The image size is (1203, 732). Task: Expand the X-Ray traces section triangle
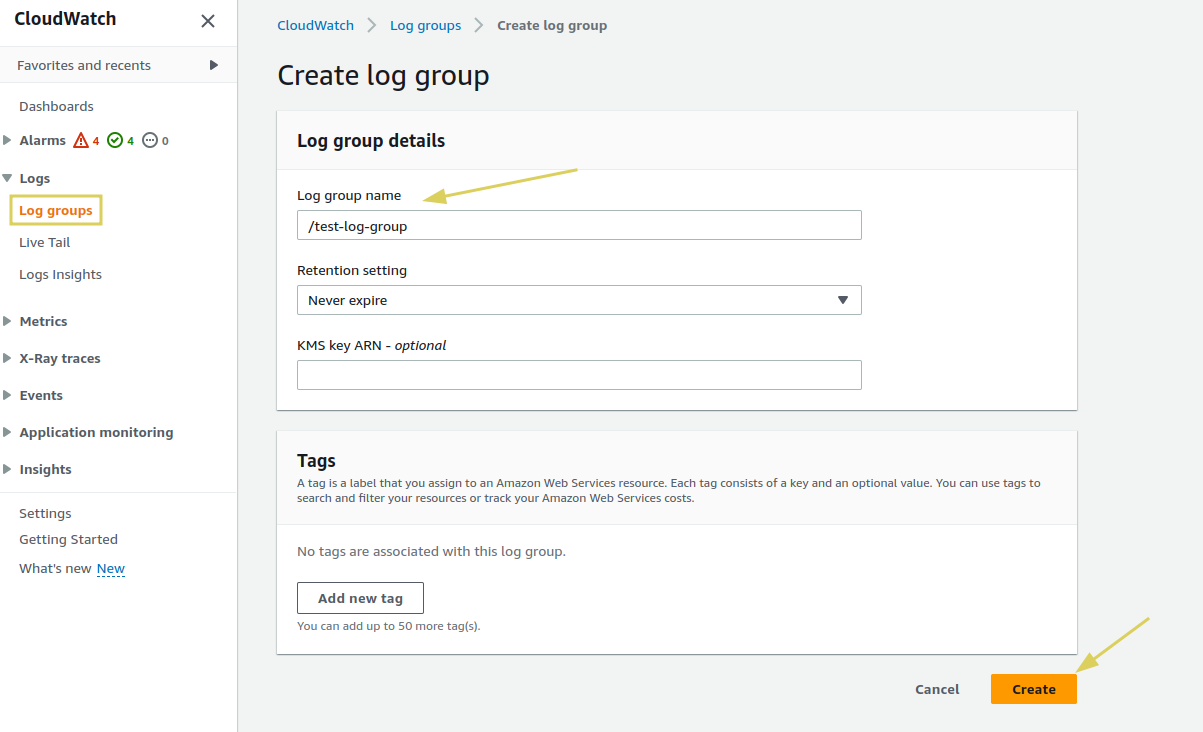pyautogui.click(x=7, y=358)
